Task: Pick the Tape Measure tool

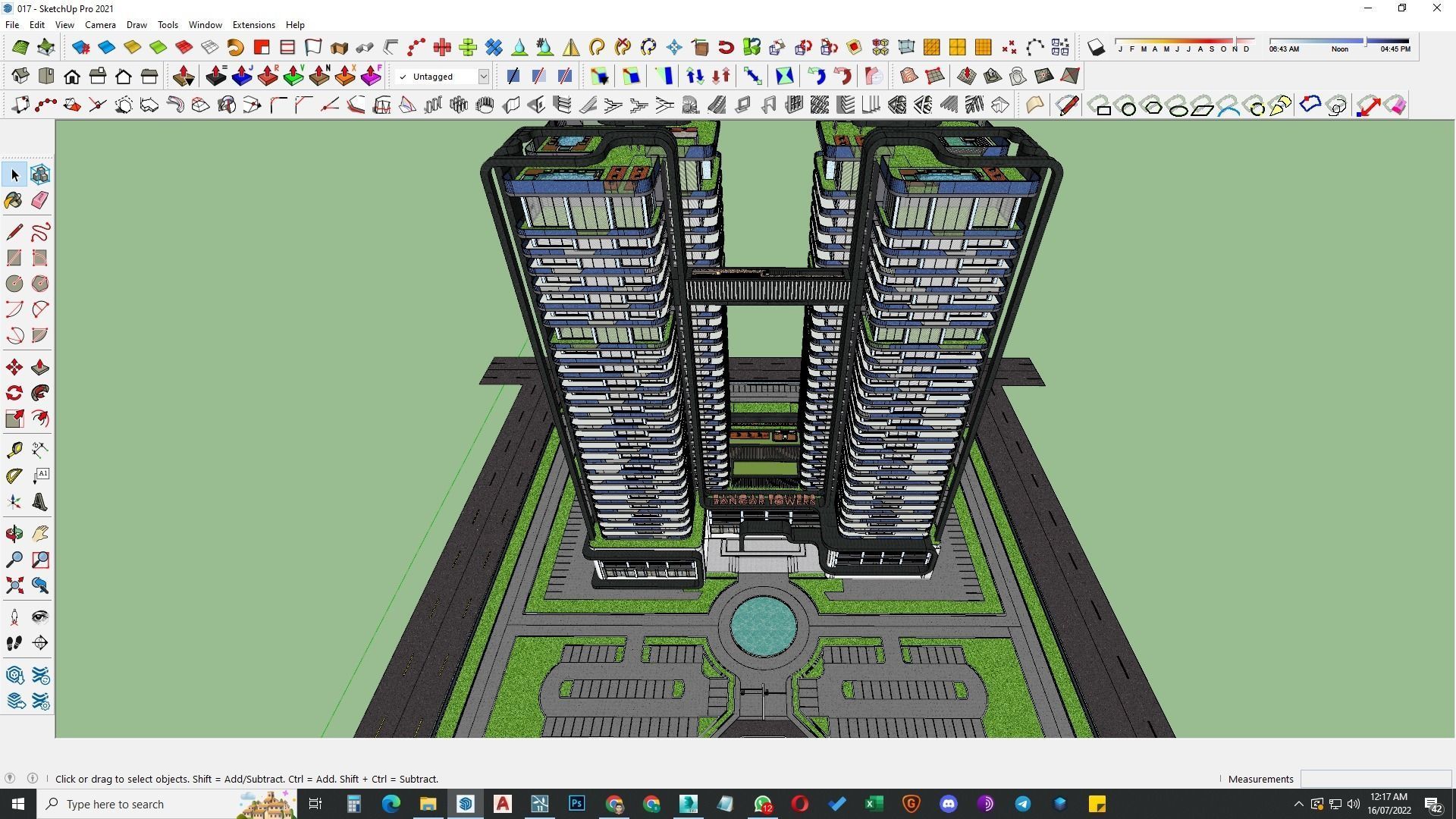Action: coord(14,450)
